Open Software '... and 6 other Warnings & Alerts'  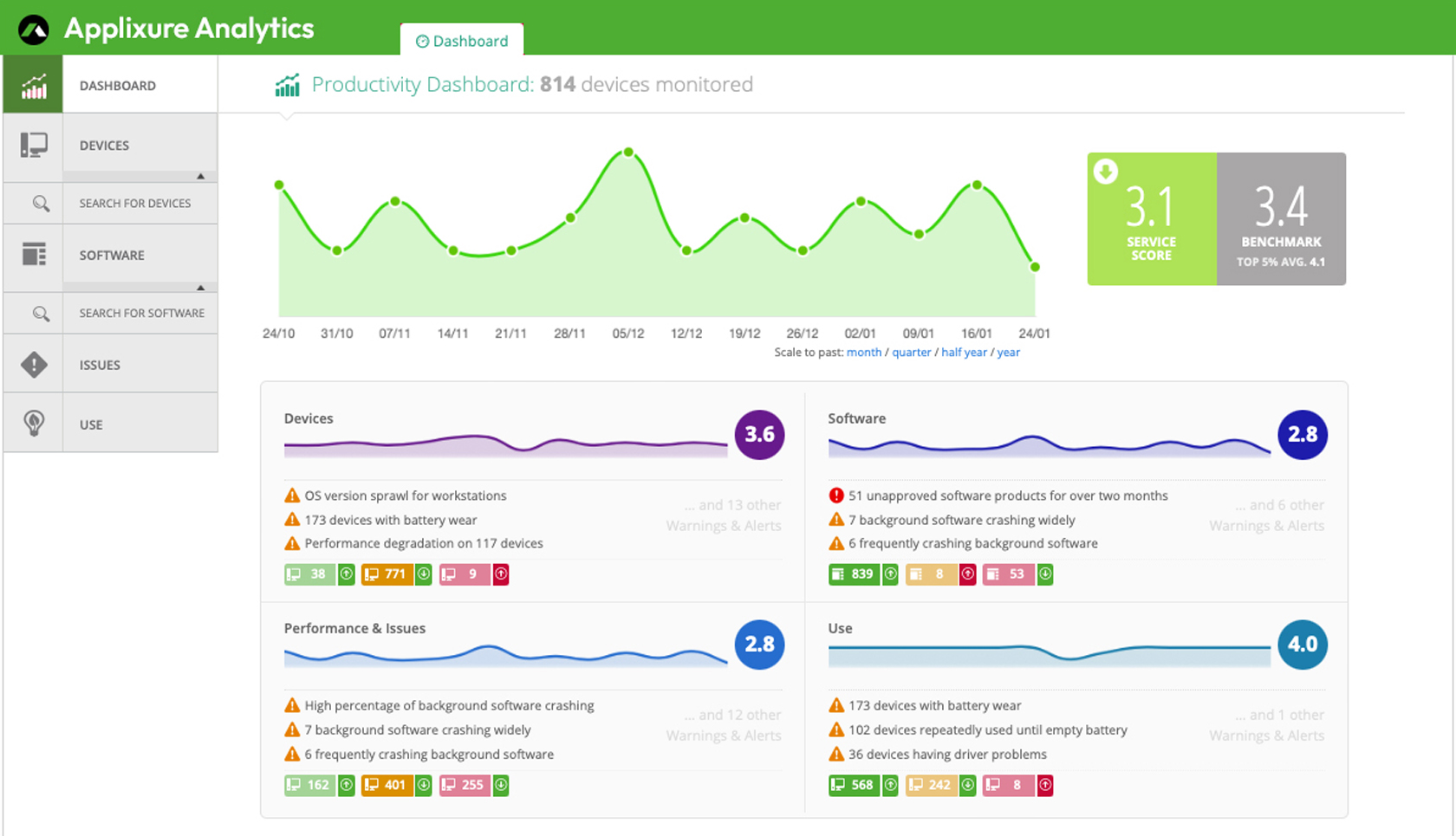coord(1268,515)
